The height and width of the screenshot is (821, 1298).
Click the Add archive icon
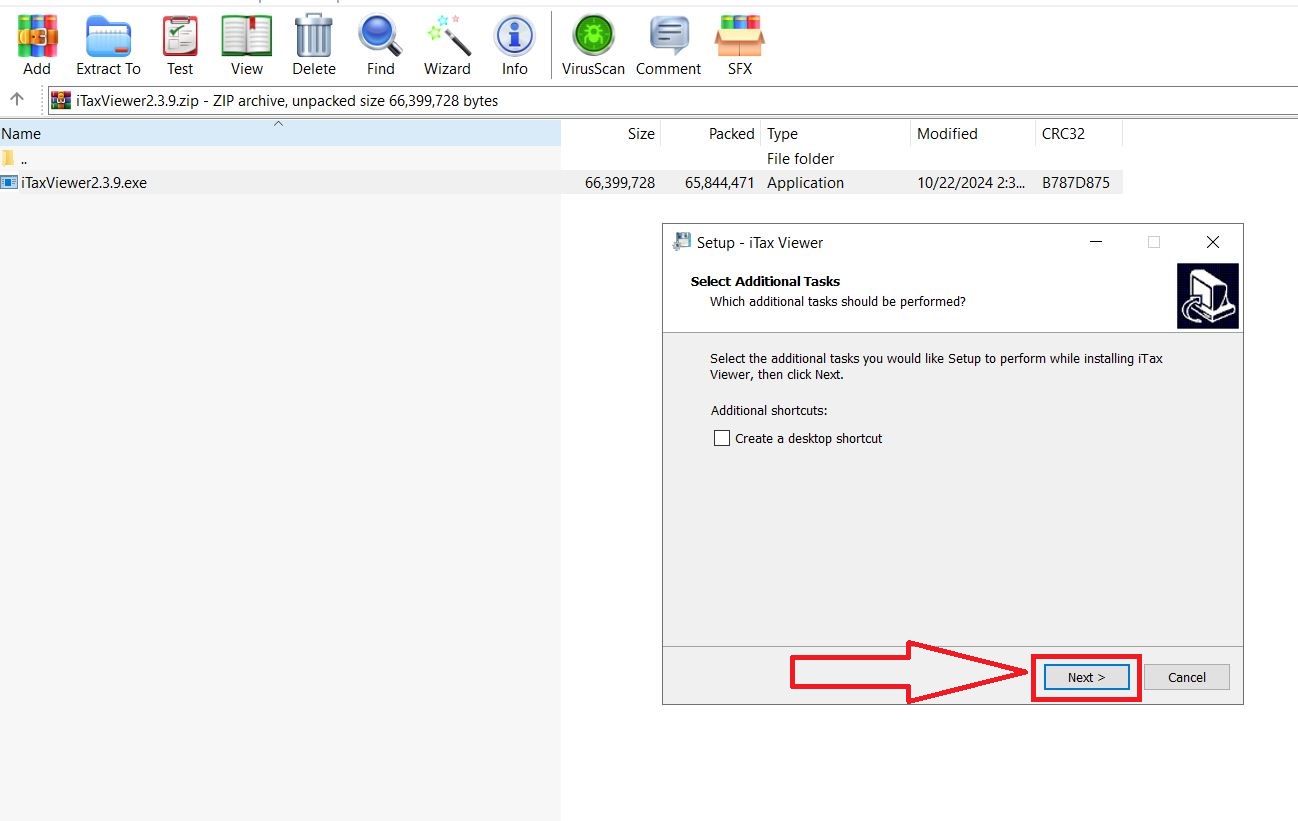pos(37,45)
